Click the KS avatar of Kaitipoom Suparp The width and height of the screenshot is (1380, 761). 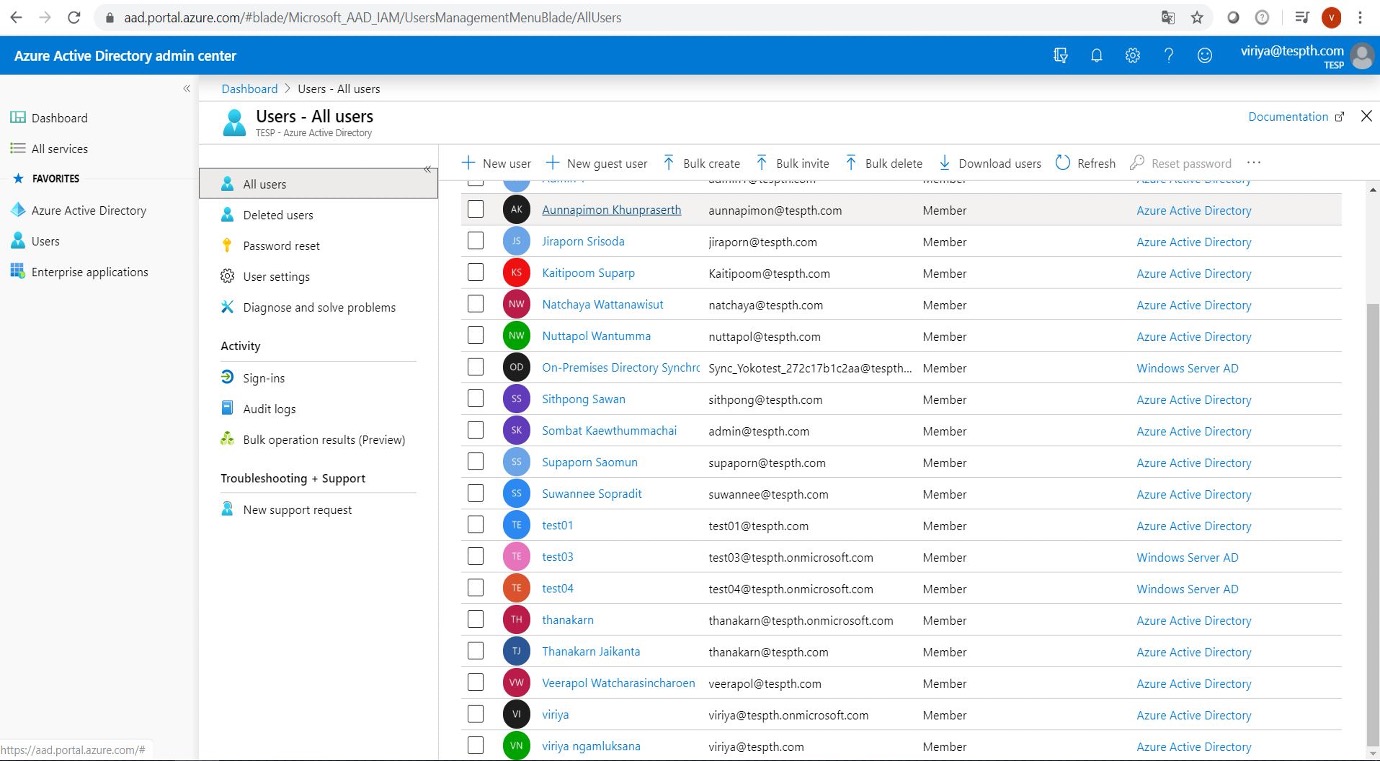coord(516,273)
